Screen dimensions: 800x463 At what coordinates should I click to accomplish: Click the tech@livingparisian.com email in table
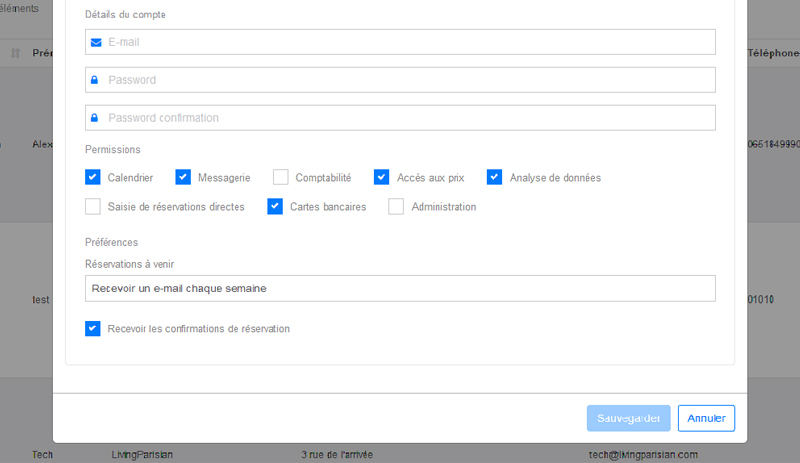click(x=642, y=455)
